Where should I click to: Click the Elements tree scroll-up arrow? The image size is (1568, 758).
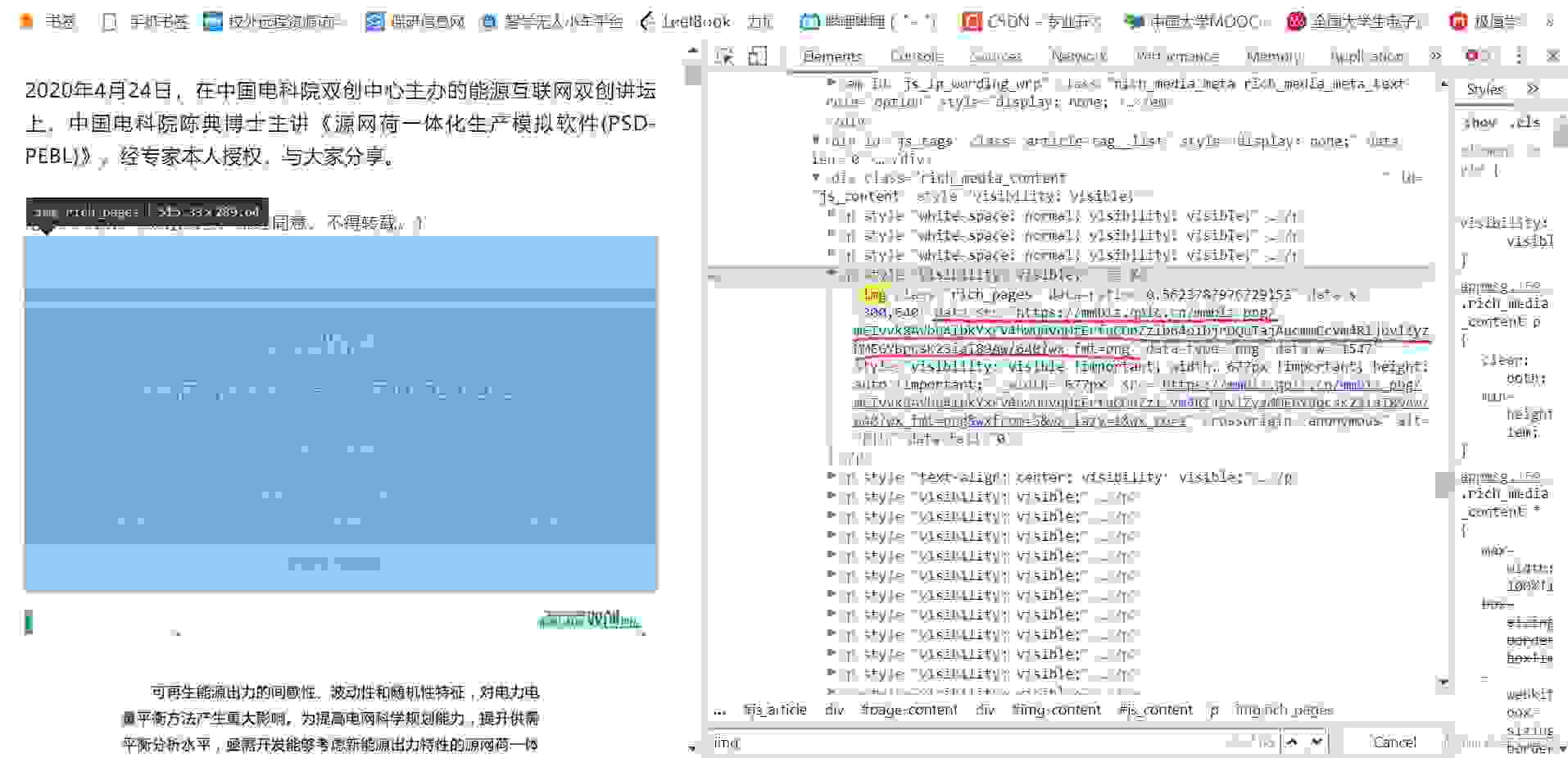coord(1443,84)
